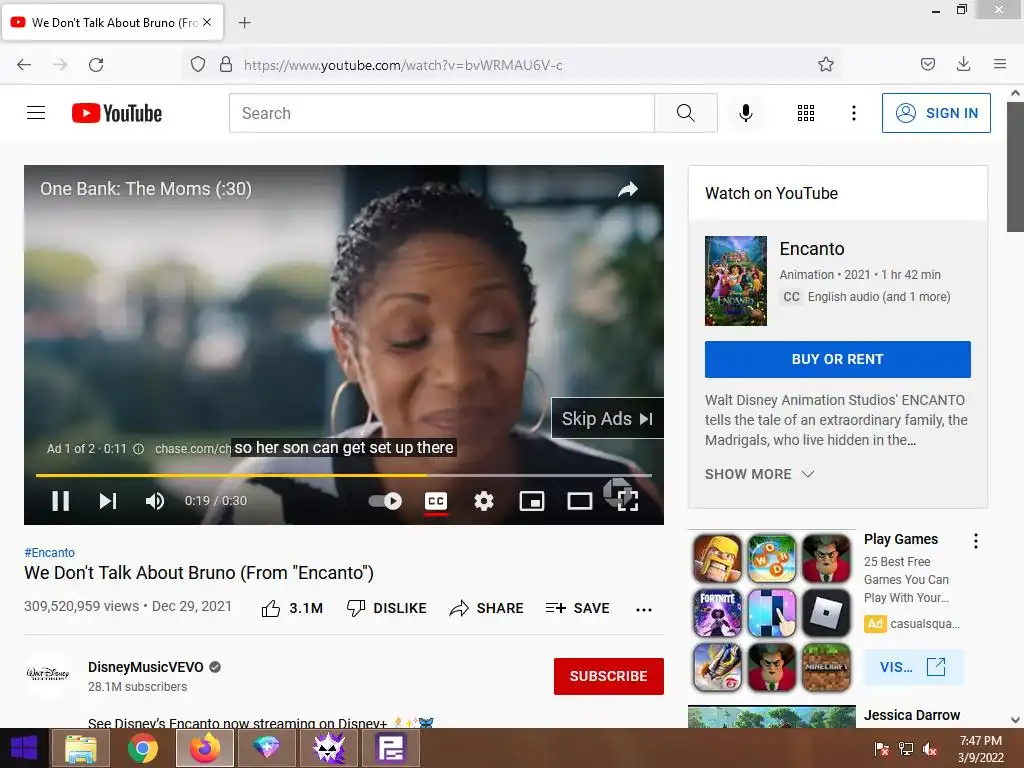Select the We Don't Talk About Bruno tab
Viewport: 1024px width, 768px height.
tap(112, 22)
